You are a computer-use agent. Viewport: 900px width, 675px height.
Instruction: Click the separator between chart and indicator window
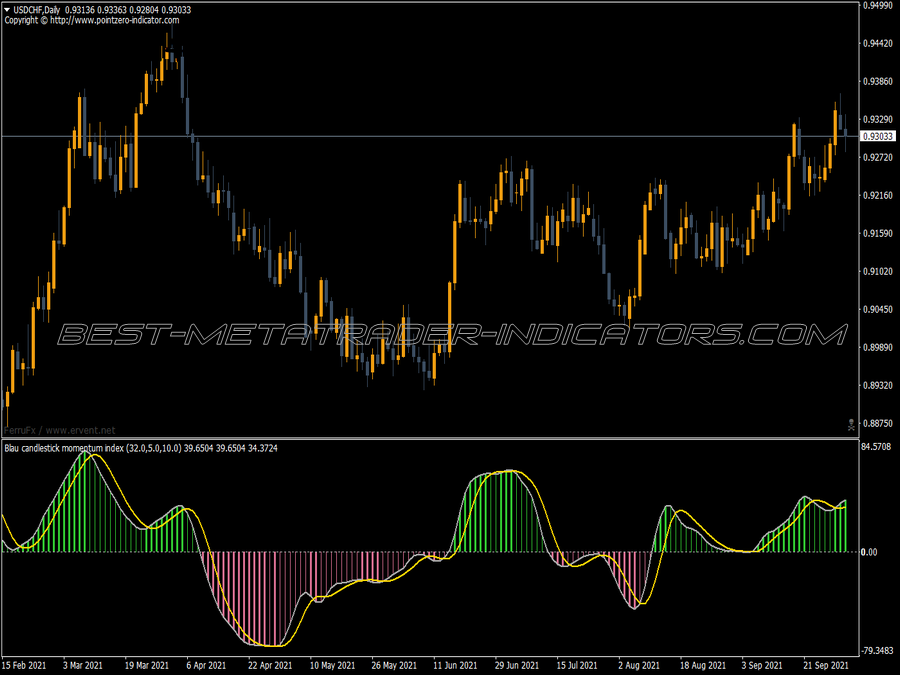[x=429, y=439]
